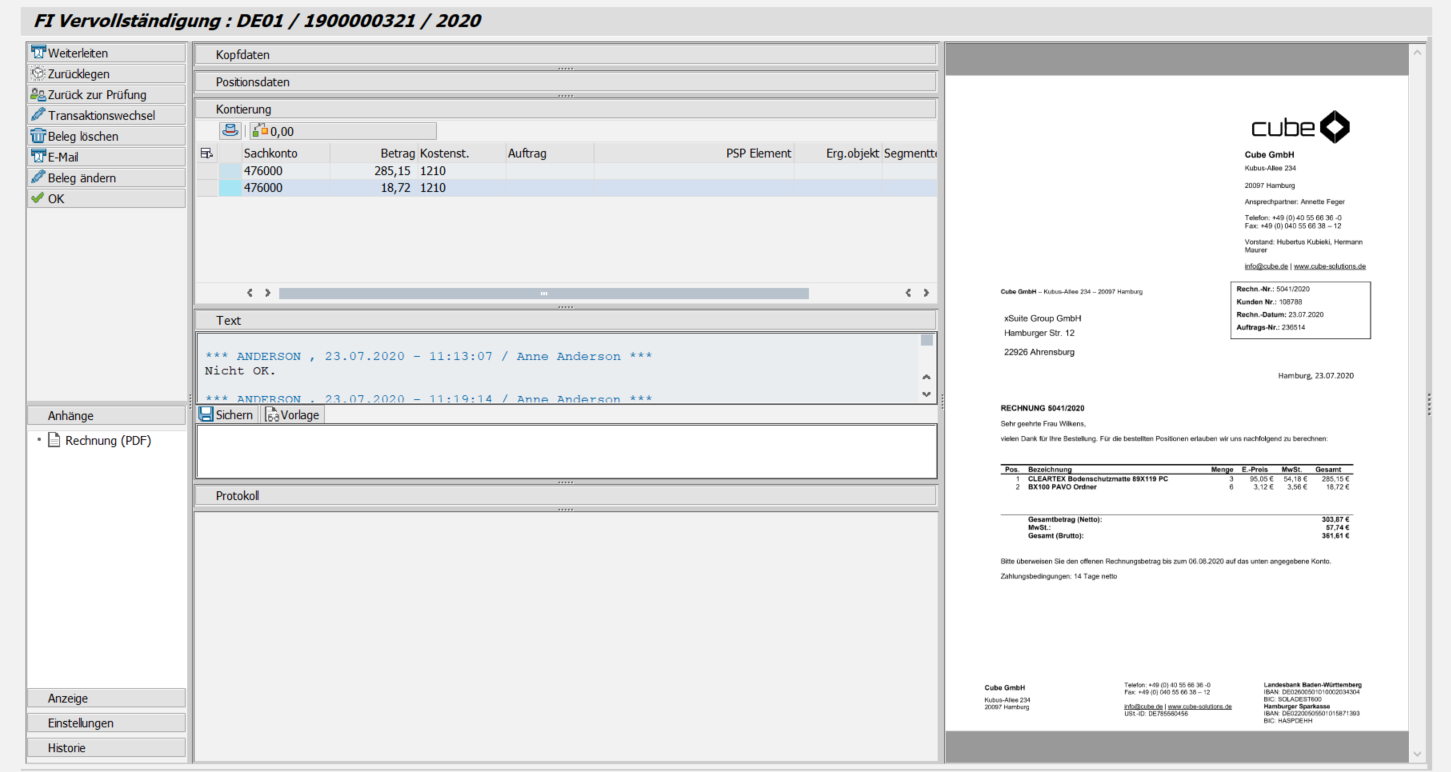The image size is (1451, 772).
Task: Click the table select-all corner icon
Action: pyautogui.click(x=207, y=153)
